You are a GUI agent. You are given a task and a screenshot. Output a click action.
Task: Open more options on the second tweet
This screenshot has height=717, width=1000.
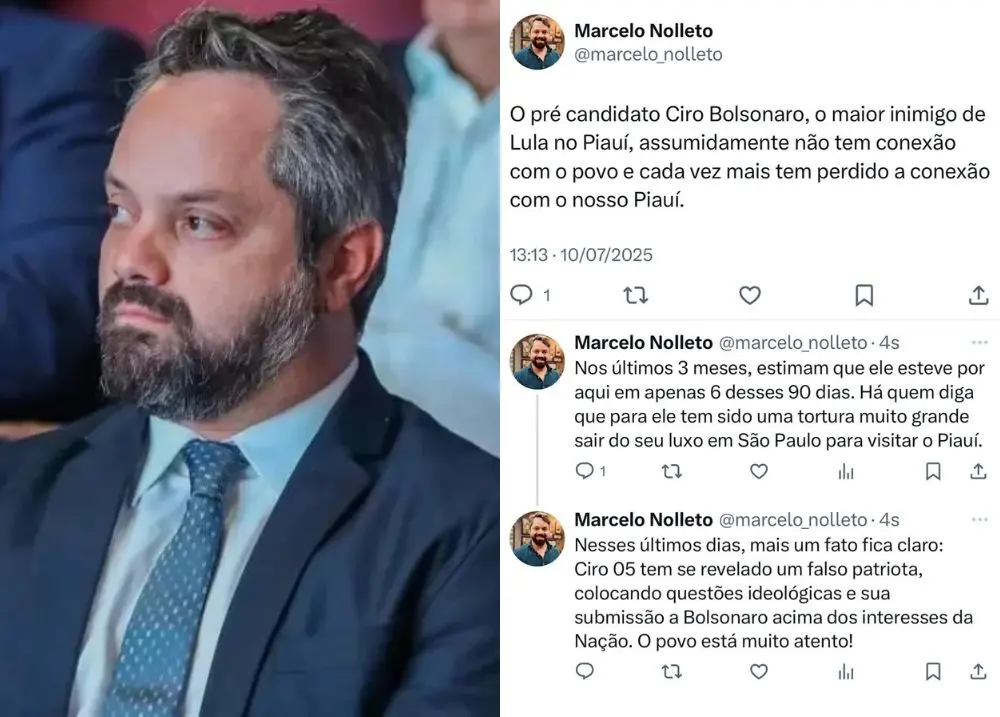click(x=979, y=343)
